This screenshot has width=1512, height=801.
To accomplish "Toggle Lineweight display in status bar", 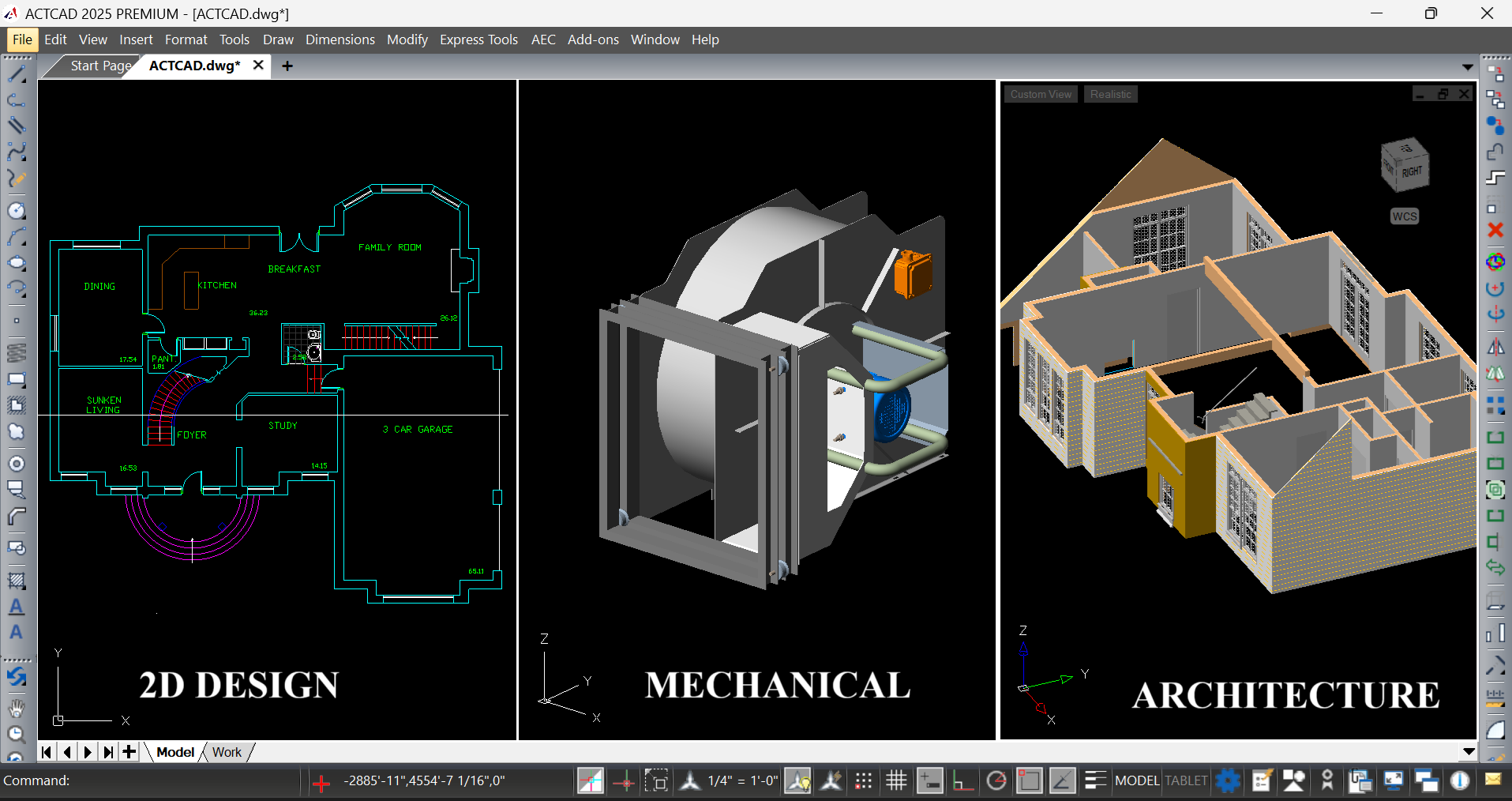I will click(1095, 781).
